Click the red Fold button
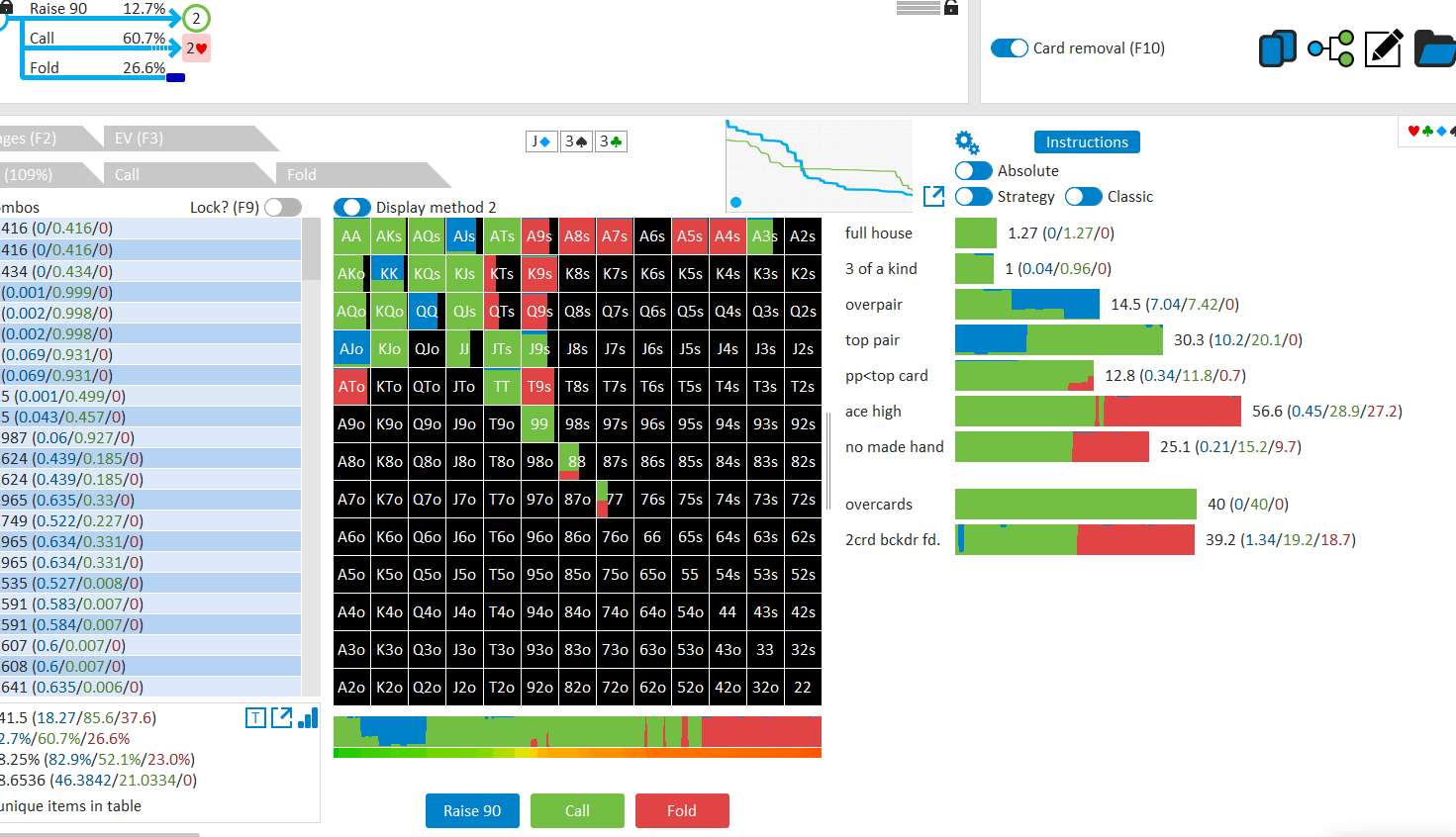This screenshot has width=1456, height=837. pyautogui.click(x=682, y=810)
